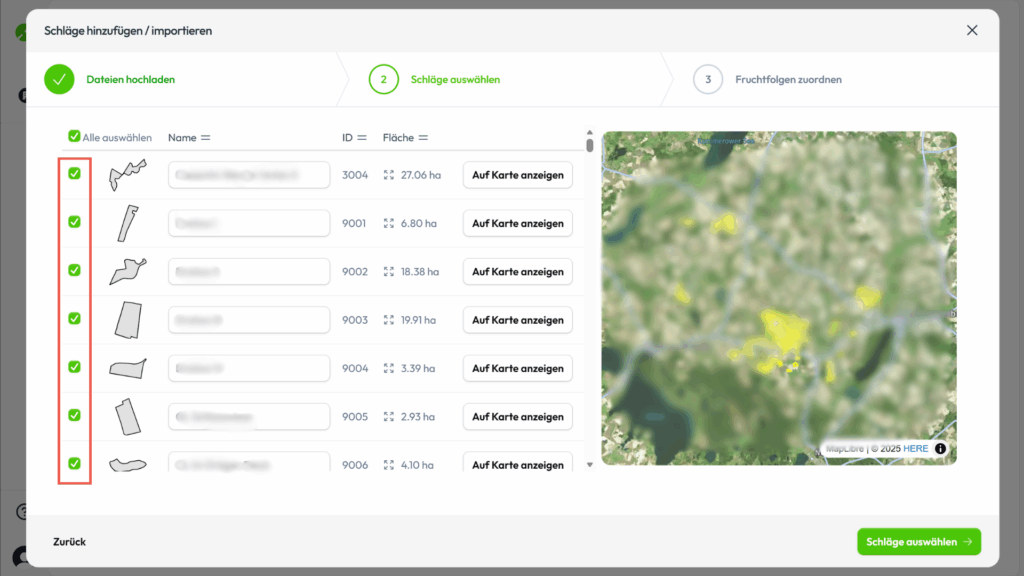Go to the Dateien hochladen step
The height and width of the screenshot is (576, 1024).
click(x=130, y=79)
